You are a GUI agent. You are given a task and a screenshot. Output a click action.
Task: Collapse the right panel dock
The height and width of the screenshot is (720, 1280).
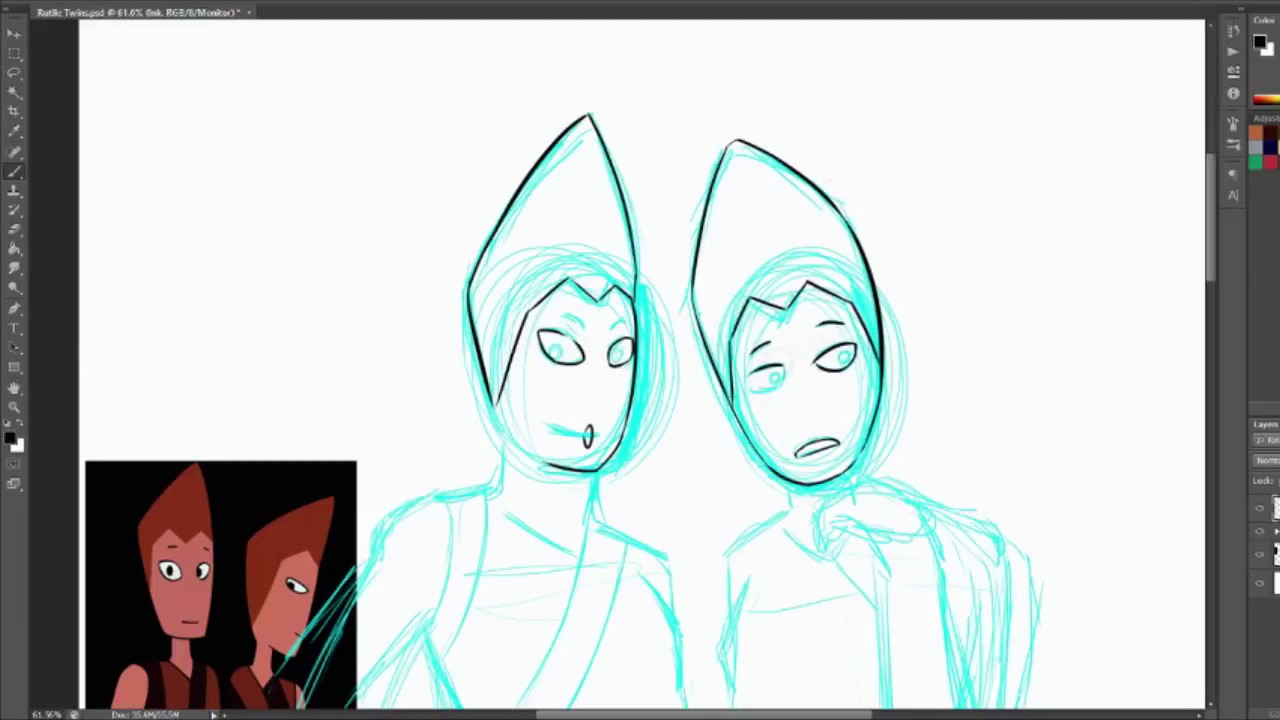[x=1241, y=9]
